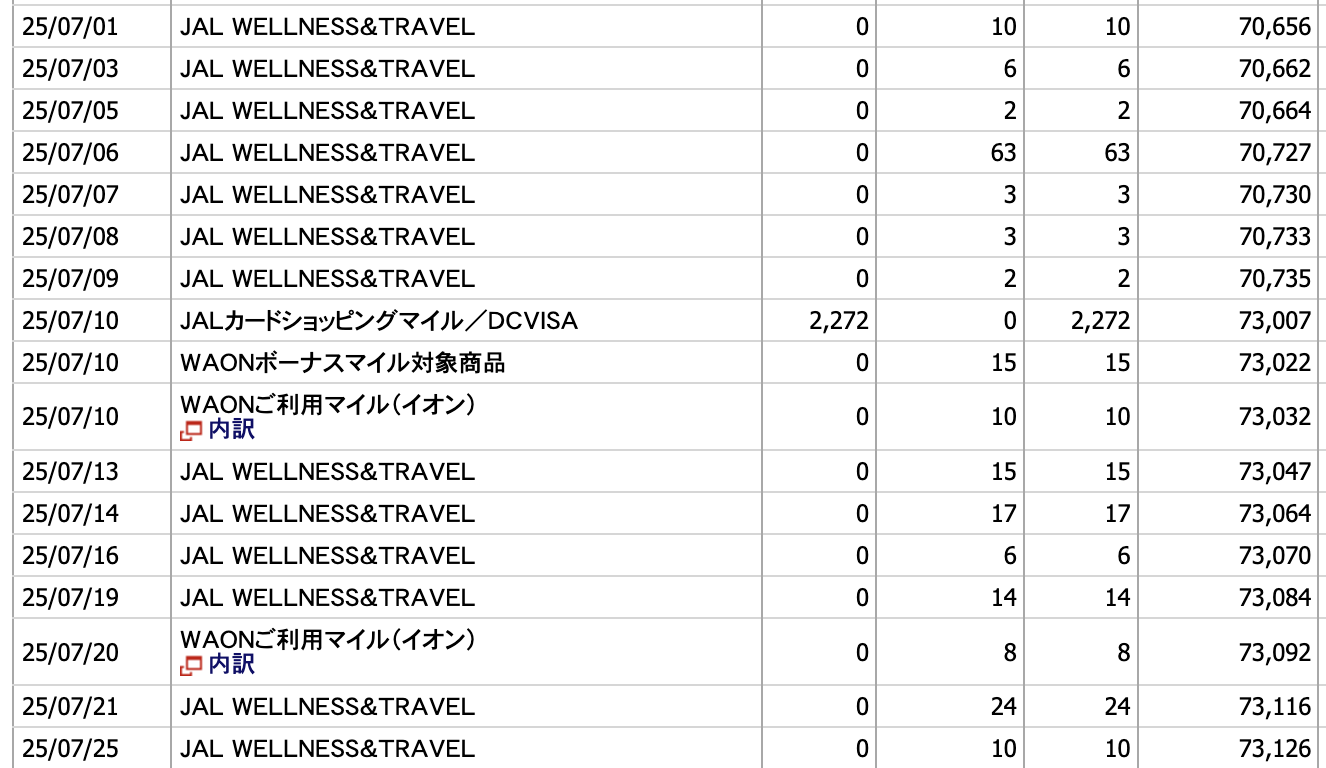Click the 25/07/19 JAL WELLNESS&TRAVEL description

click(x=328, y=597)
